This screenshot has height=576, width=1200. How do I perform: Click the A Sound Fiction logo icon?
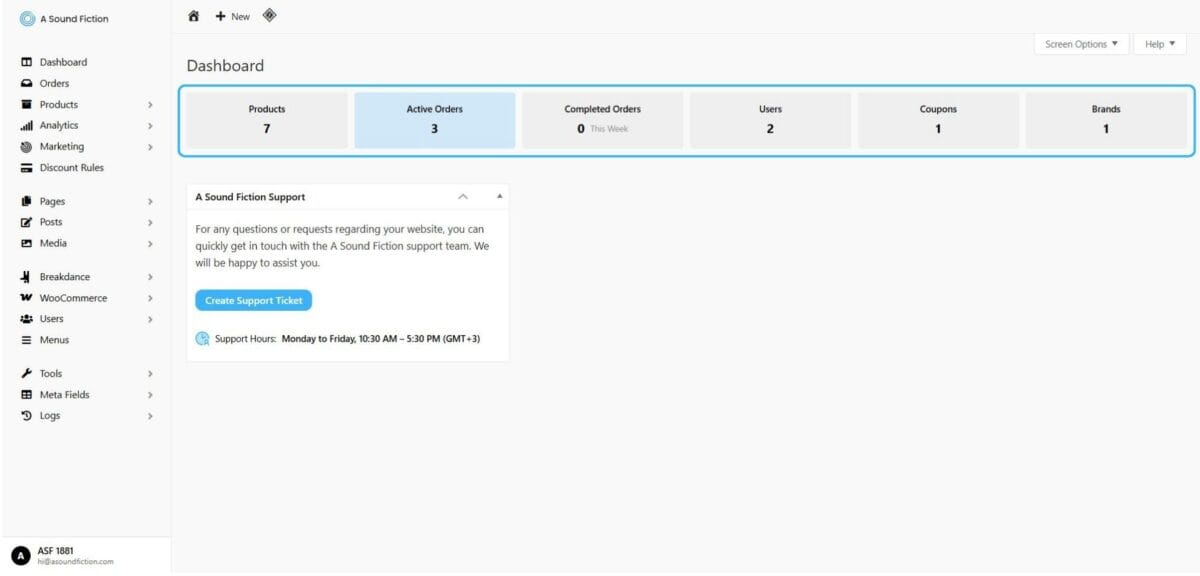[x=27, y=19]
